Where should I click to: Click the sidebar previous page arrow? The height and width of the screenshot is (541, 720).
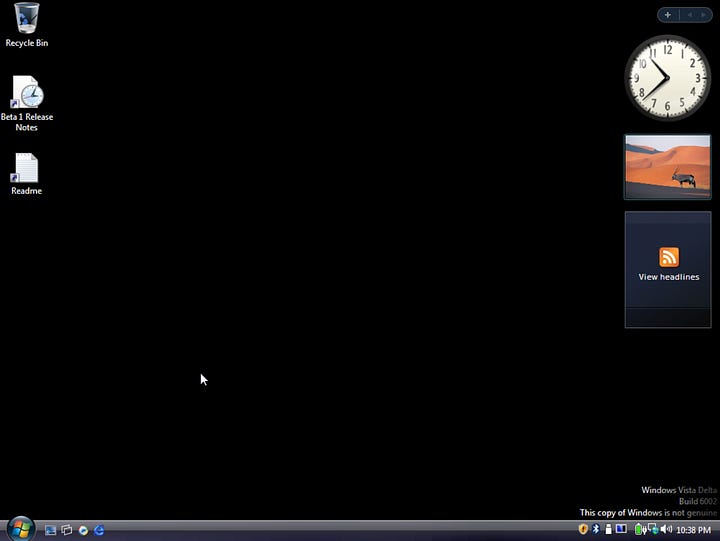pos(690,15)
